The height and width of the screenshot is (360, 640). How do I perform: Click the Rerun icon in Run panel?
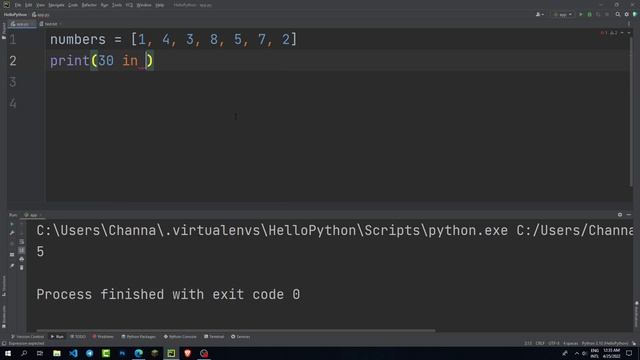[12, 224]
